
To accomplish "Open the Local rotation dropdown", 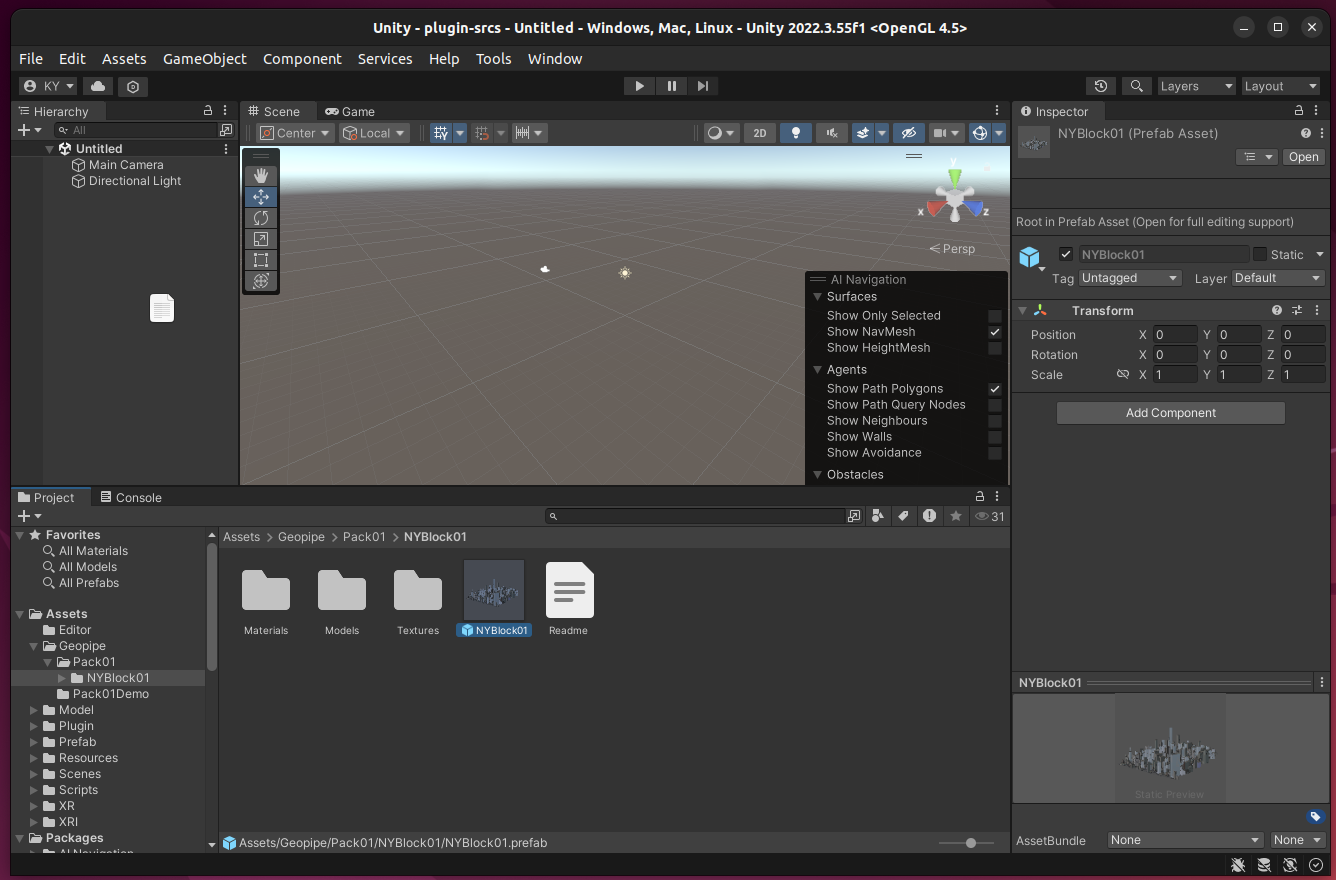I will coord(374,133).
